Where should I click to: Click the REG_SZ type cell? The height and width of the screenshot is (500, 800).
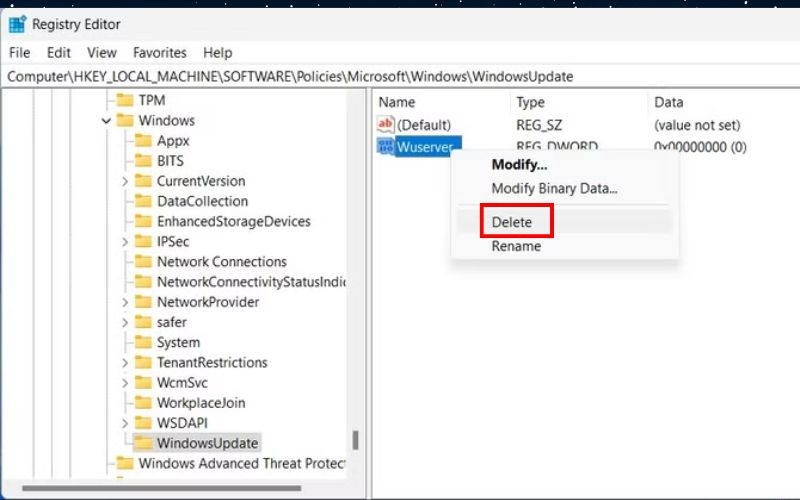coord(539,125)
